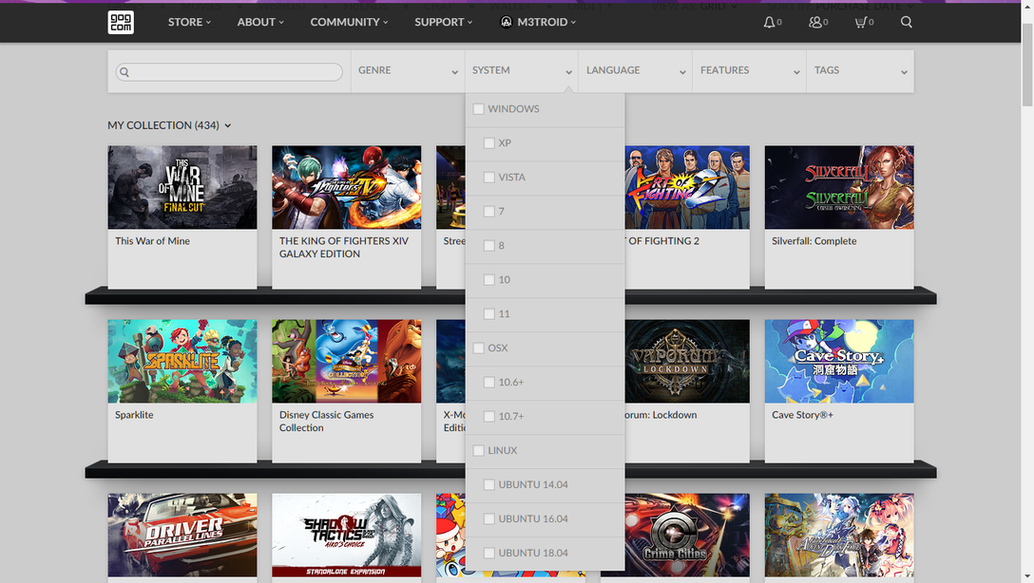This screenshot has height=583, width=1034.
Task: Tick the Windows checkbox
Action: [479, 109]
